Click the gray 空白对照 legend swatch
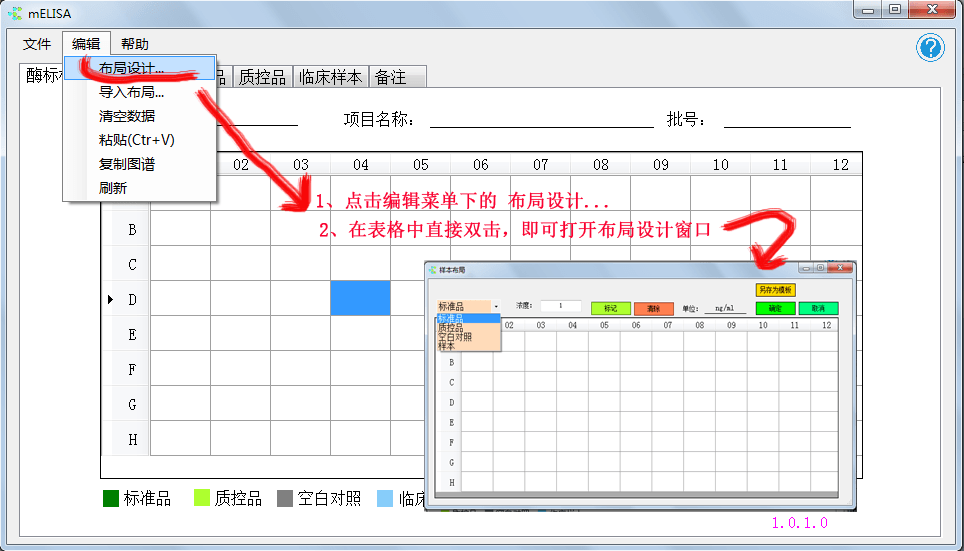The image size is (964, 551). [x=285, y=498]
